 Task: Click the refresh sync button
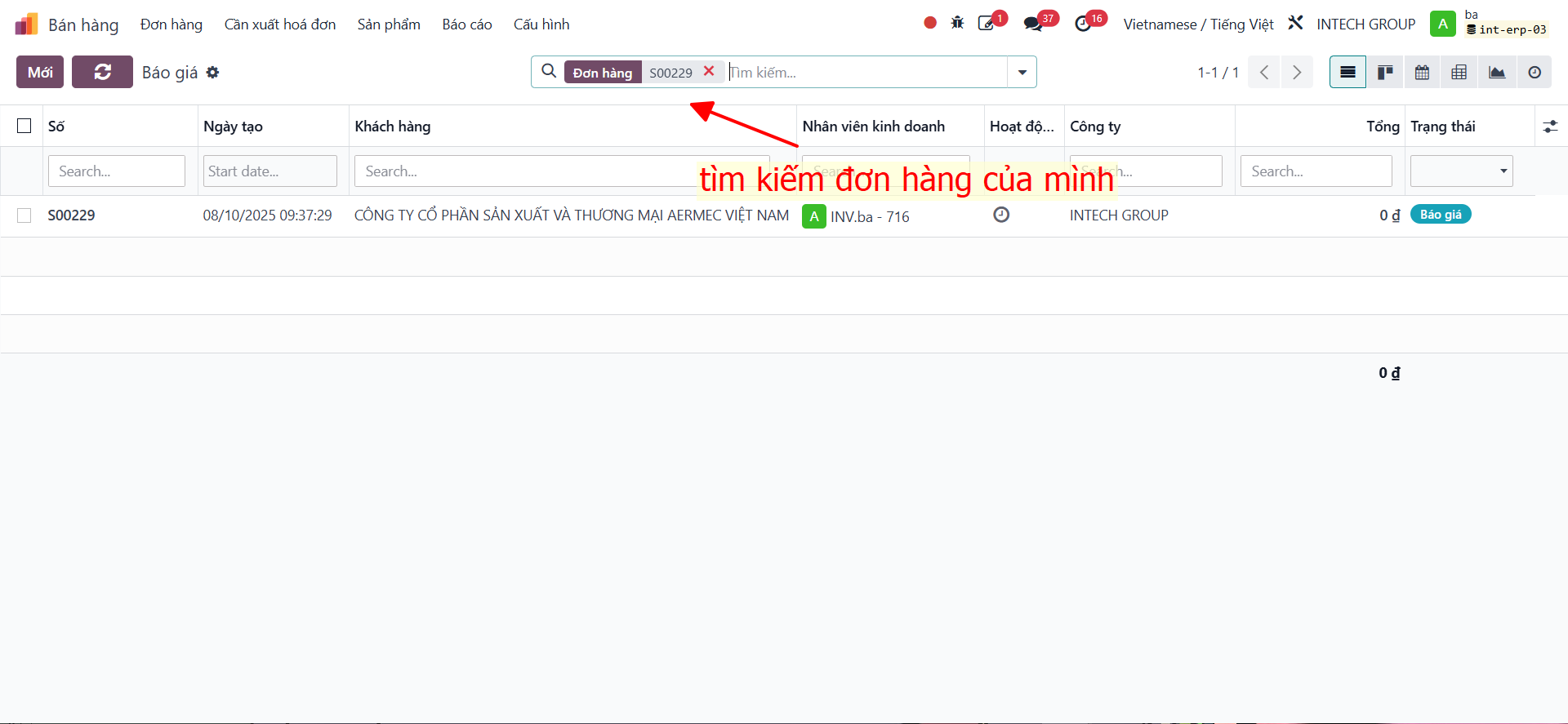coord(102,72)
